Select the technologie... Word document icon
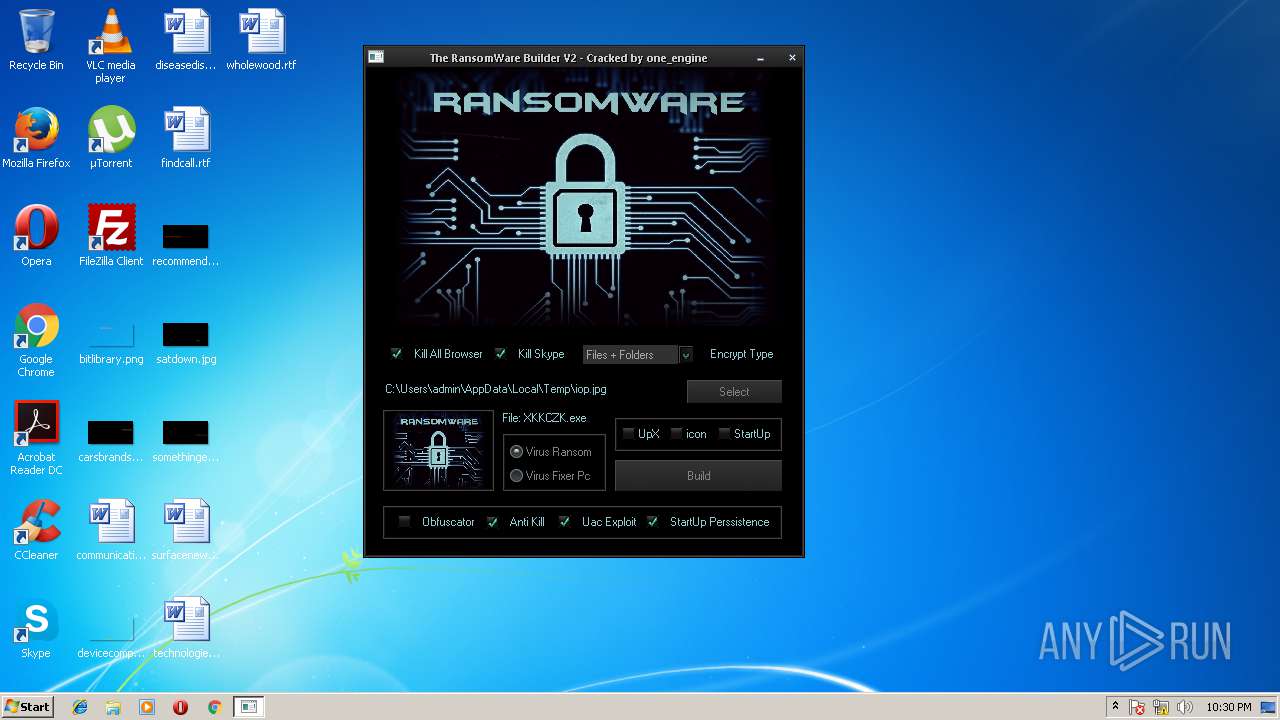This screenshot has width=1280, height=720. [x=186, y=628]
